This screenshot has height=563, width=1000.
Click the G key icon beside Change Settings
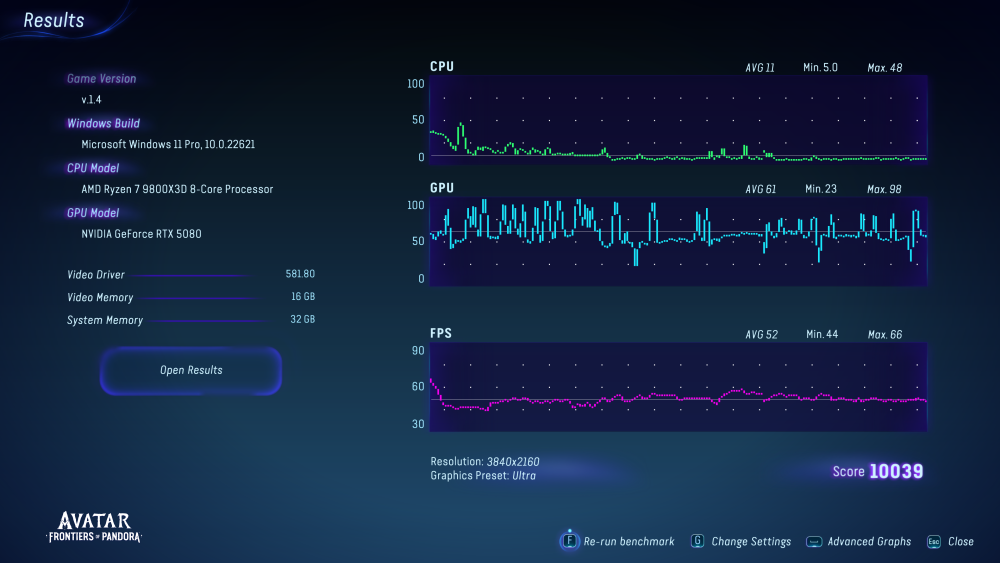pyautogui.click(x=697, y=541)
